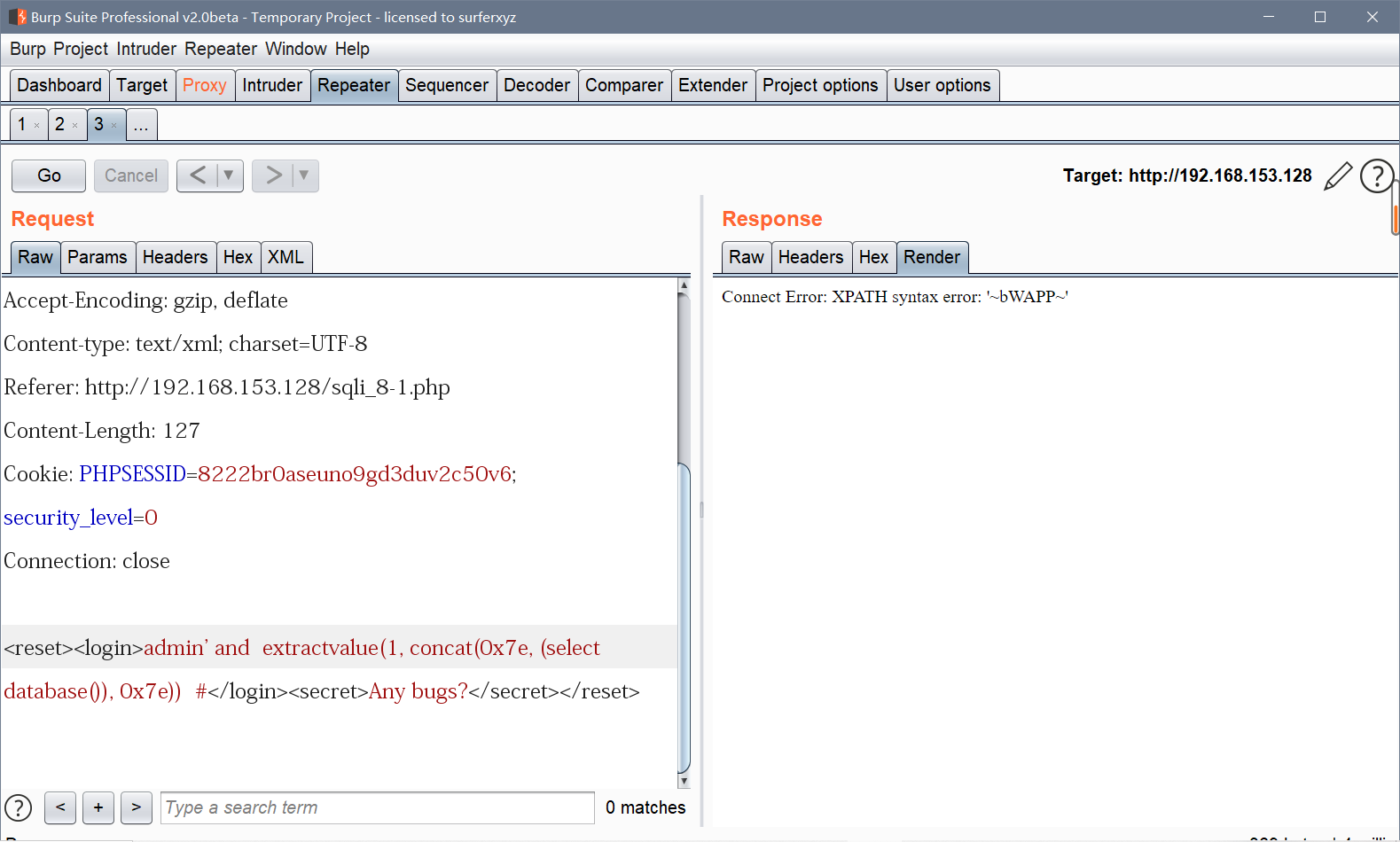
Task: Switch request view to Hex
Action: click(239, 257)
